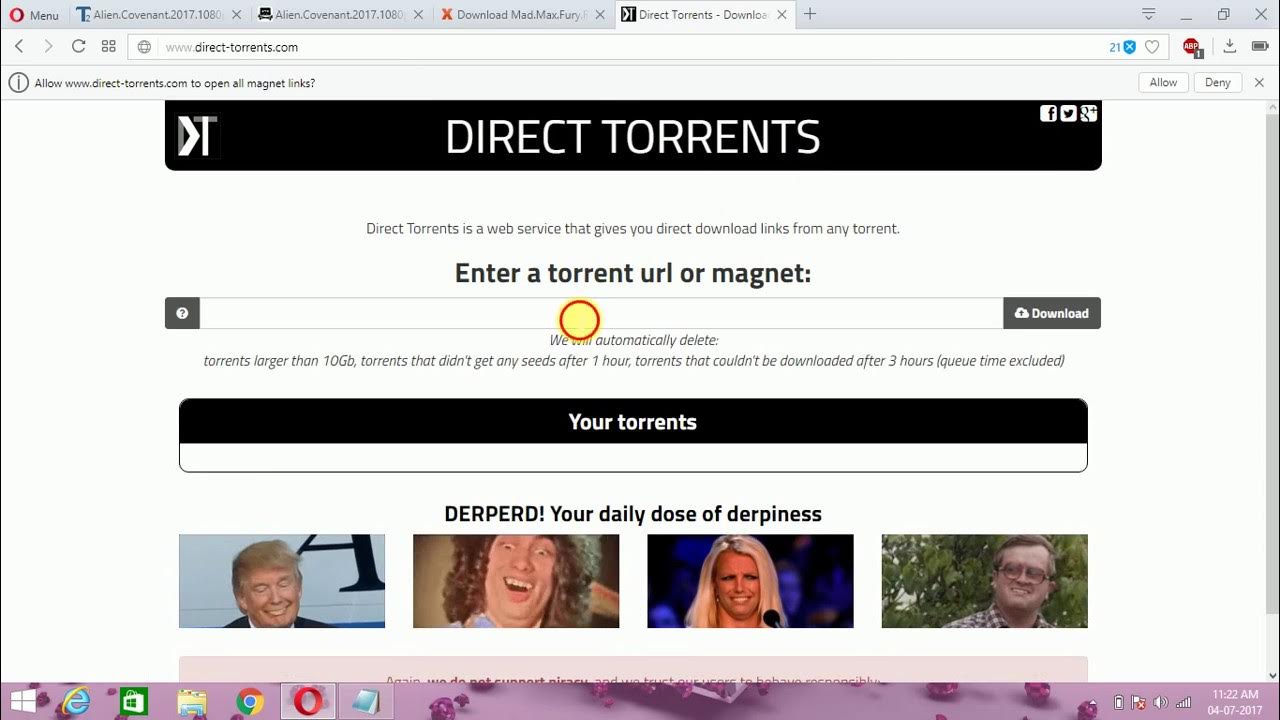Open the Twitter social icon
This screenshot has width=1280, height=720.
(x=1068, y=113)
